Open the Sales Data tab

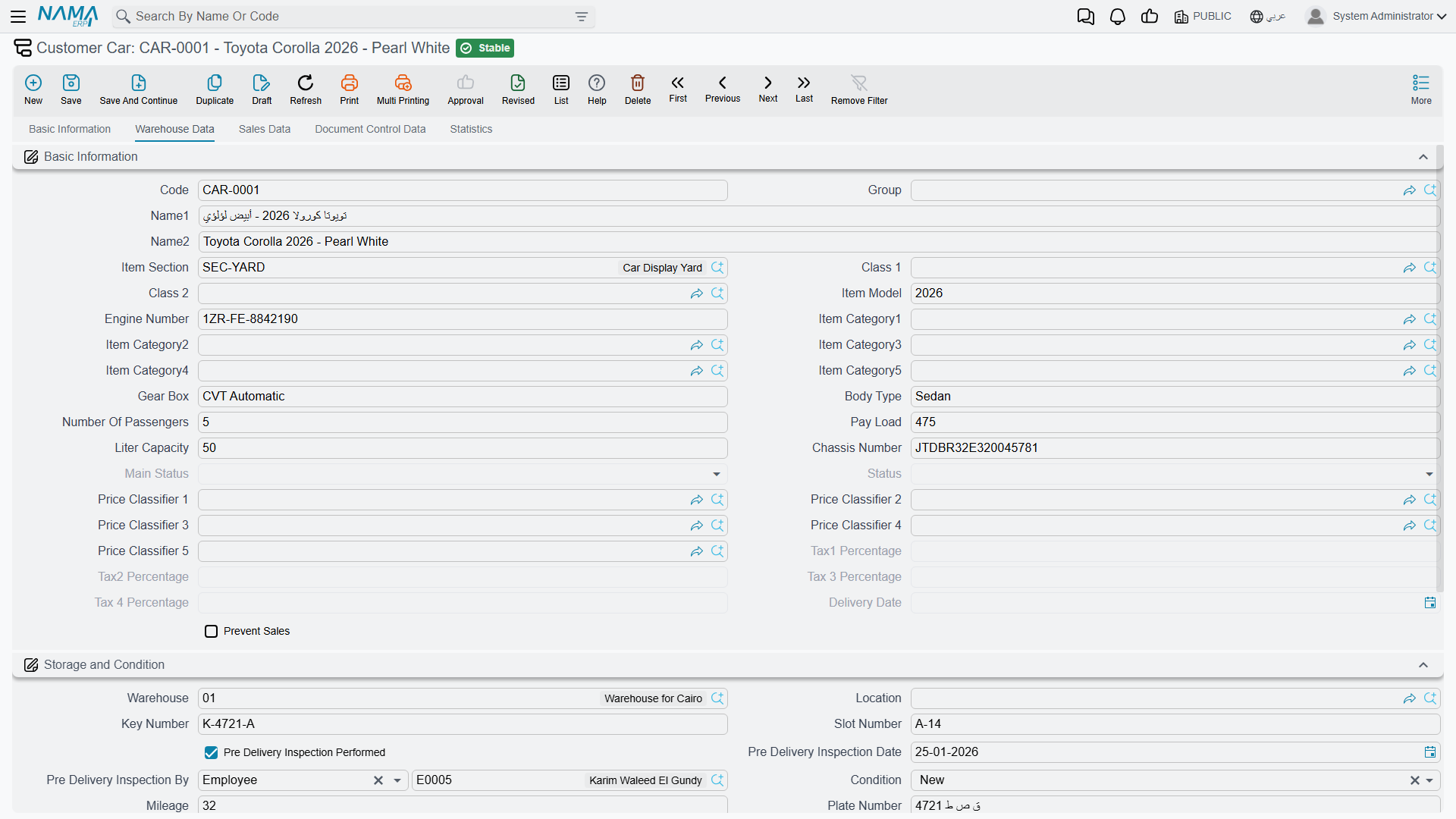click(265, 129)
